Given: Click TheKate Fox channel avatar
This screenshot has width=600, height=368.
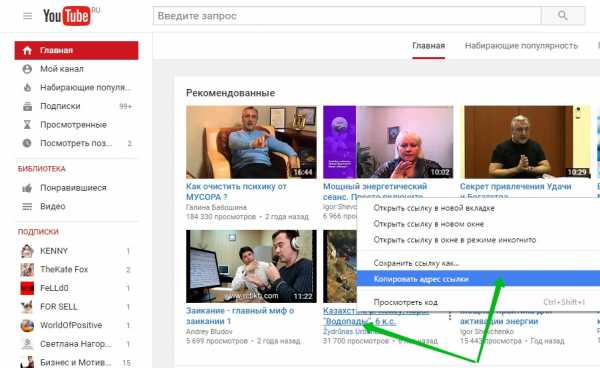Looking at the screenshot, I should (27, 270).
